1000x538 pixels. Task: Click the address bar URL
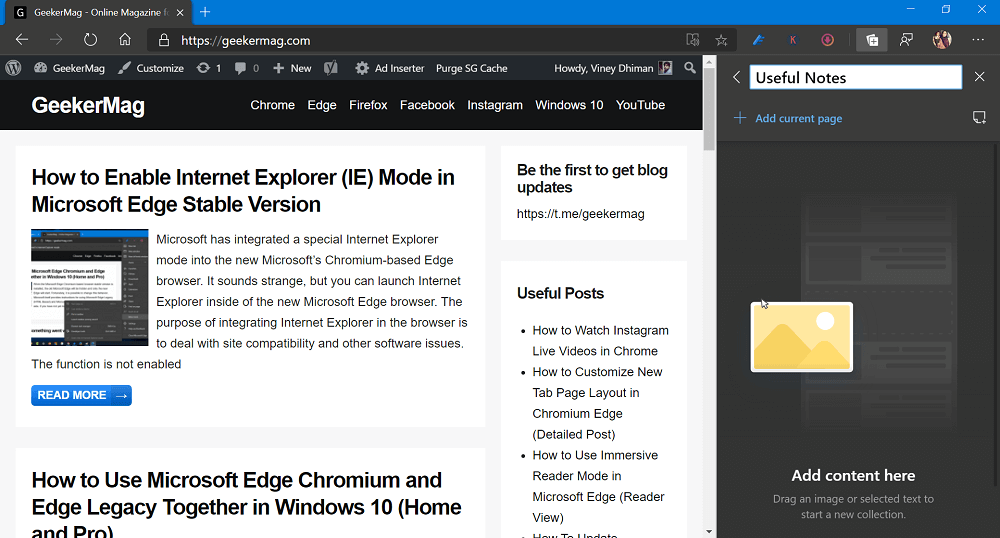tap(246, 40)
